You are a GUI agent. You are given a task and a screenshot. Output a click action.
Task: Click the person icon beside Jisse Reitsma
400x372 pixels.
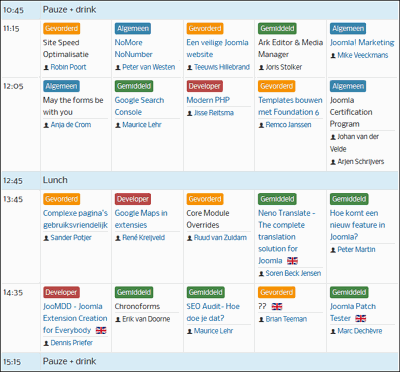tap(190, 113)
